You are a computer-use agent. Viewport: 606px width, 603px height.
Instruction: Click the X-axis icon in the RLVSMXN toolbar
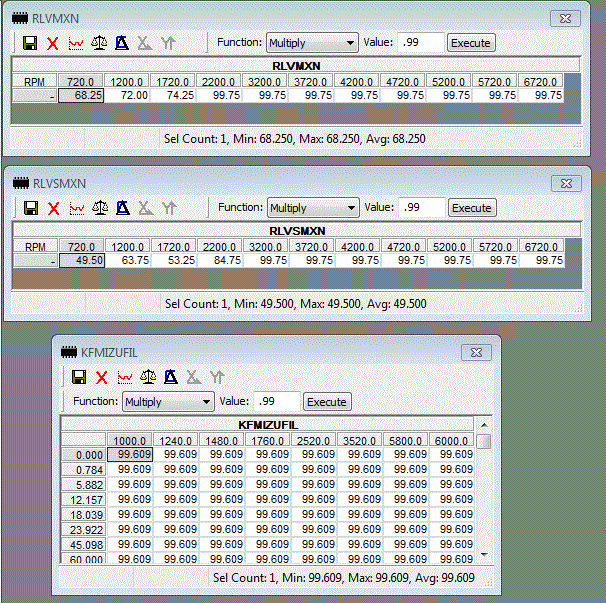click(146, 208)
